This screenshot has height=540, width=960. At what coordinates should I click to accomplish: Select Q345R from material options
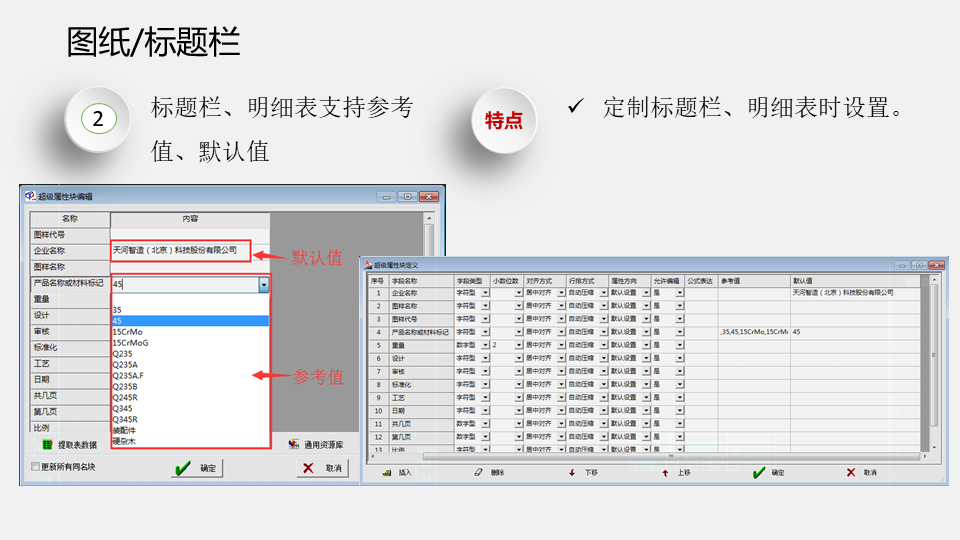tap(126, 419)
